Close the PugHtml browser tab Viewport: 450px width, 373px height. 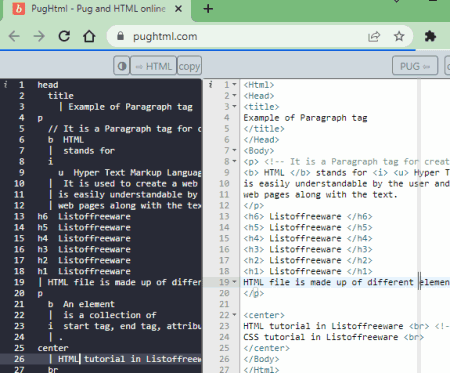click(179, 9)
